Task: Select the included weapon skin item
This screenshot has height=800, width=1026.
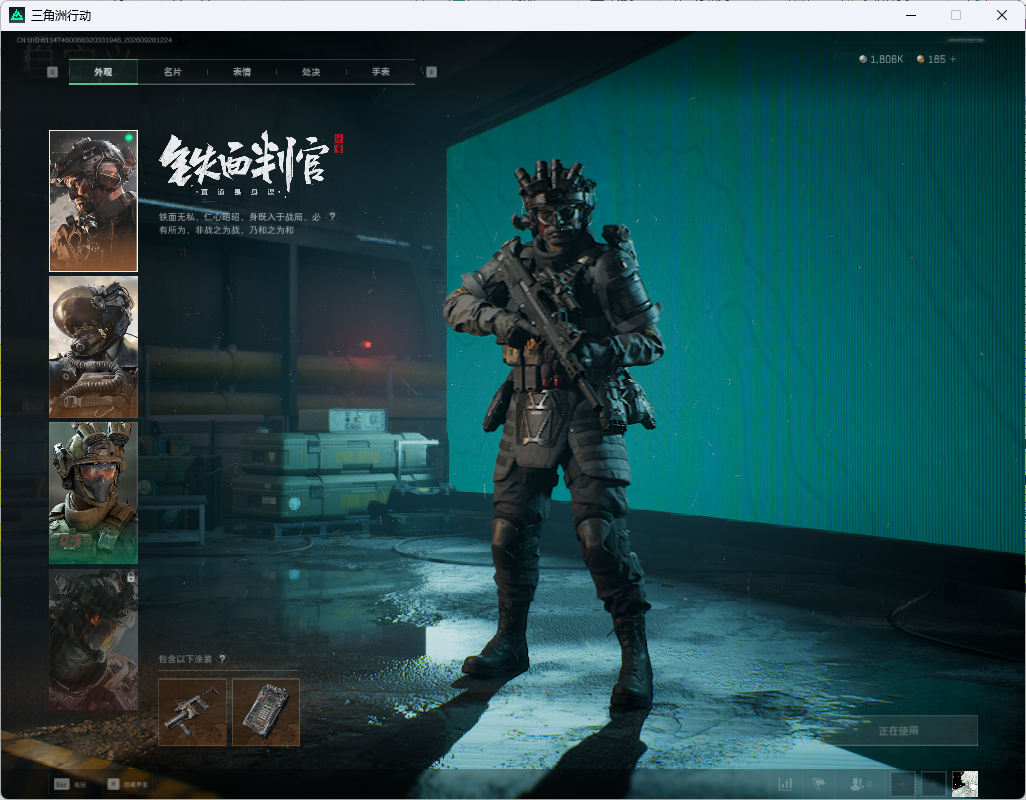Action: pyautogui.click(x=192, y=712)
